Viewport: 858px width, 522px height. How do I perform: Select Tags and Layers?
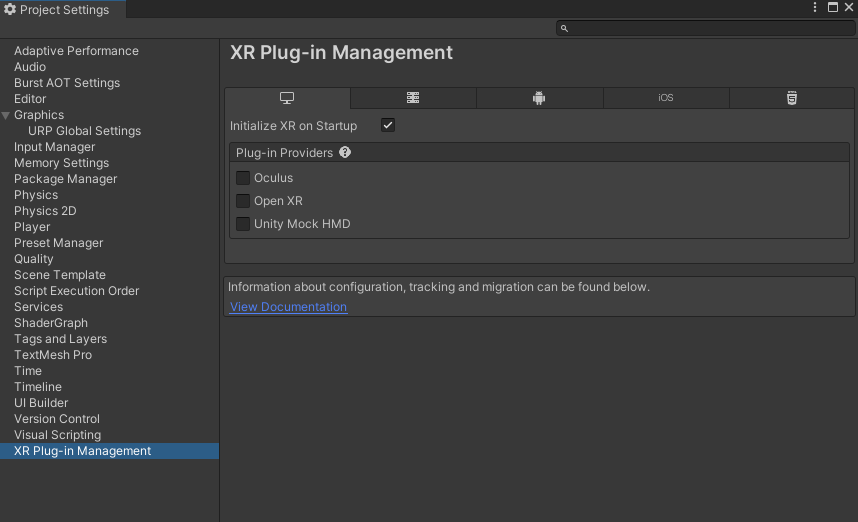coord(60,339)
